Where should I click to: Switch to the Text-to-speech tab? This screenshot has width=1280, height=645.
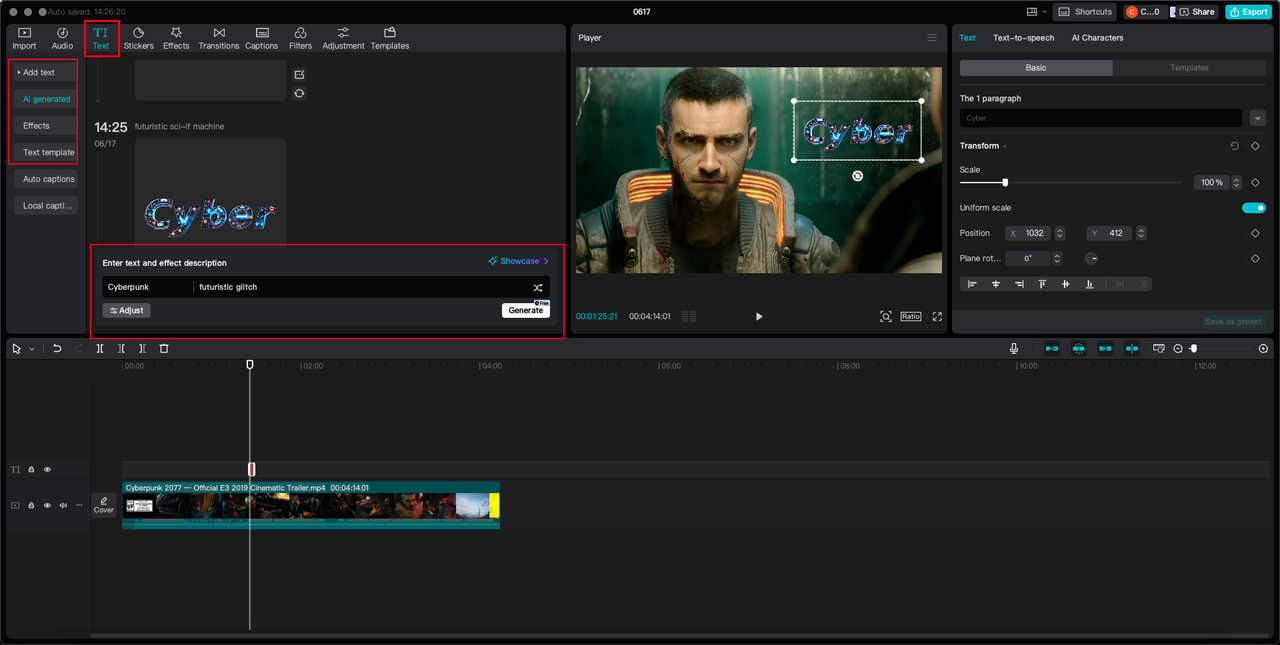(x=1023, y=38)
